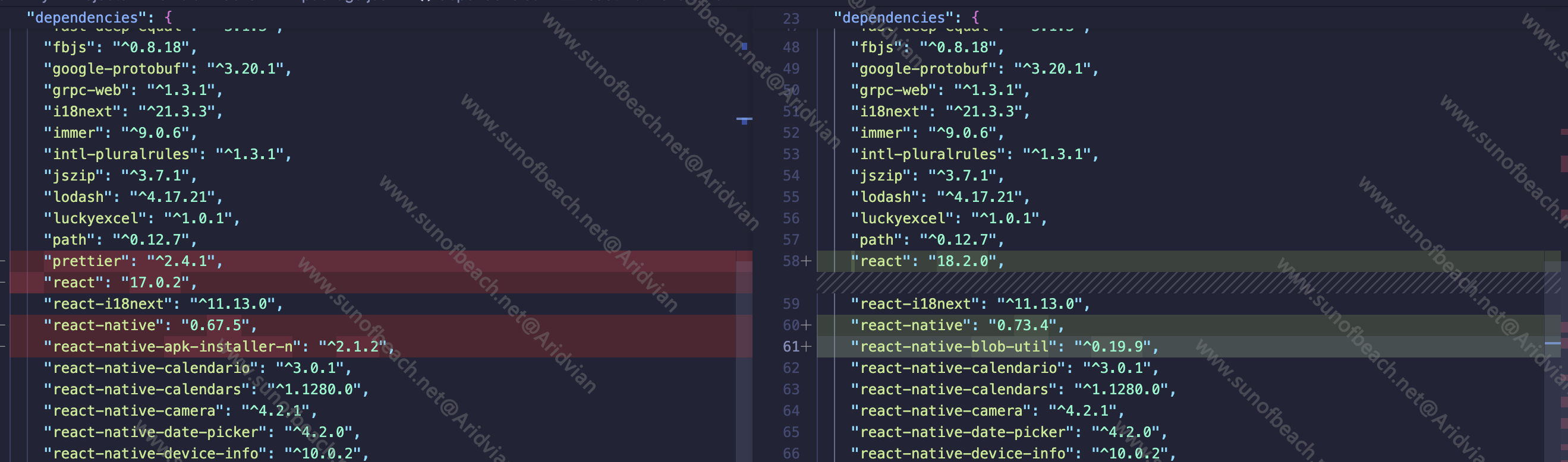This screenshot has height=462, width=1568.
Task: Click line number 52 in the gutter
Action: coord(791,133)
